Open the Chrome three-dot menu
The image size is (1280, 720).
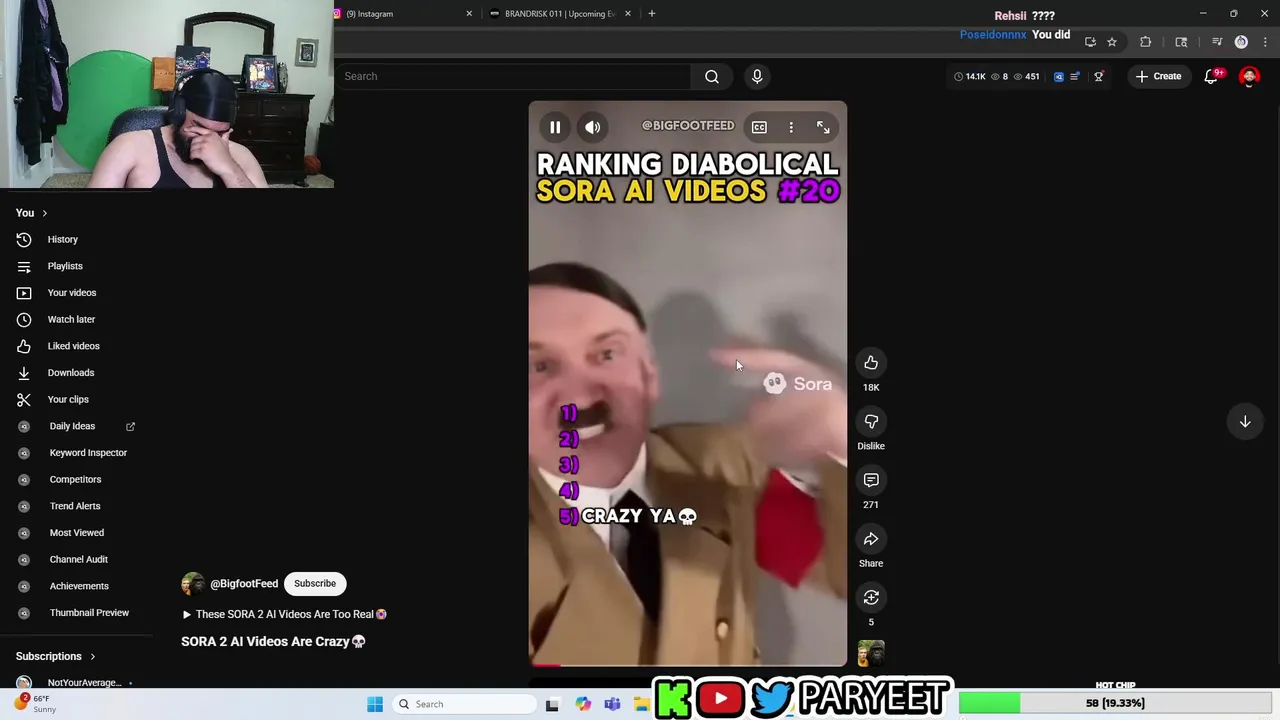tap(1266, 42)
